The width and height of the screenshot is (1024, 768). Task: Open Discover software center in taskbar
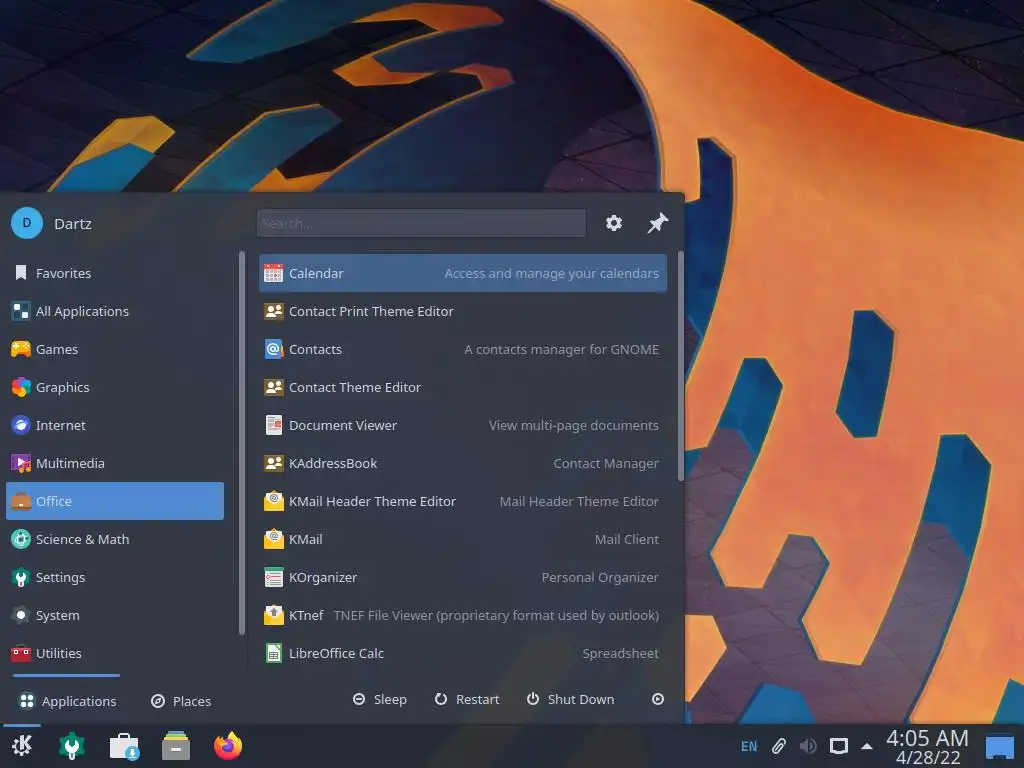pyautogui.click(x=124, y=745)
